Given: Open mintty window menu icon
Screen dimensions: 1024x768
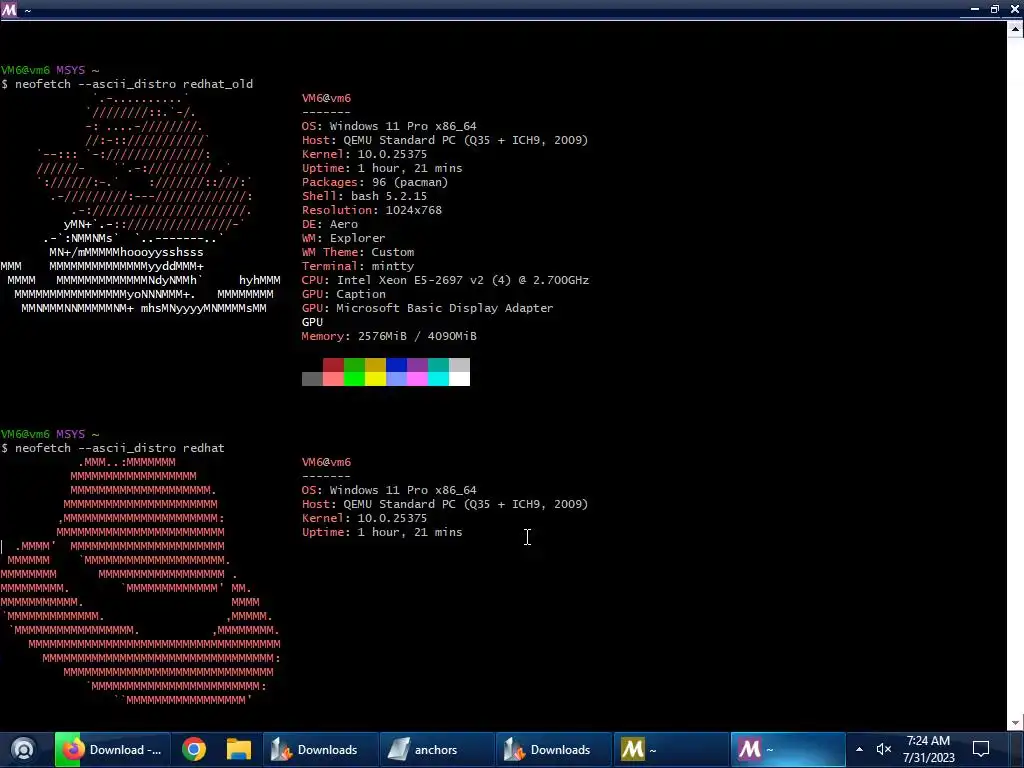Looking at the screenshot, I should click(x=9, y=9).
